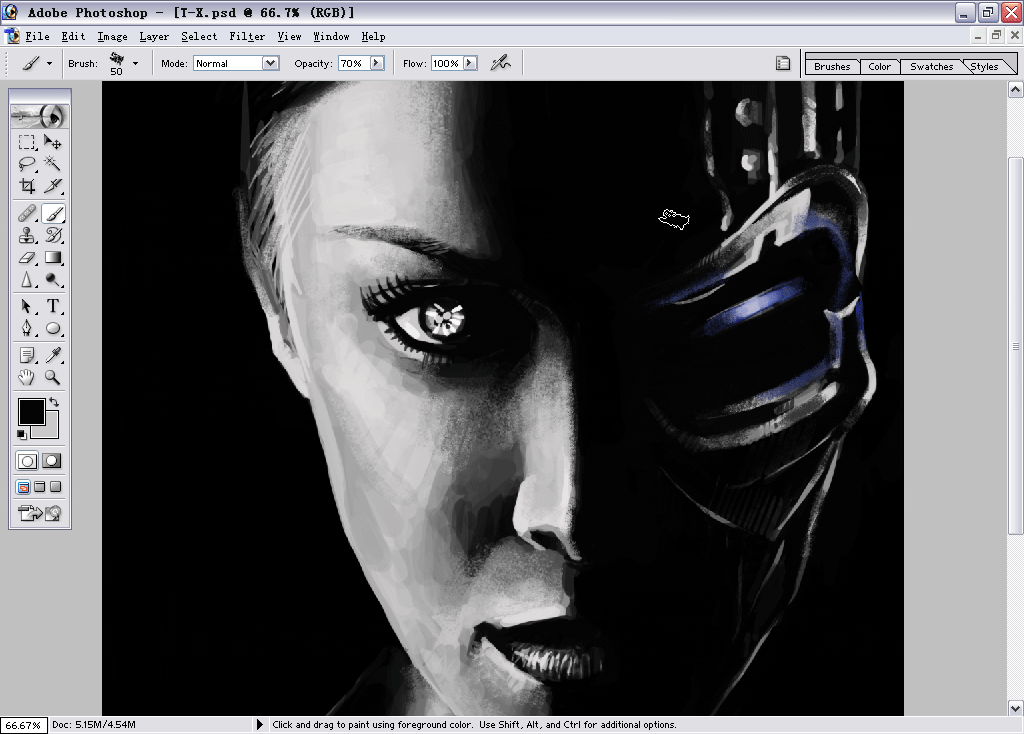Select the Healing Brush tool

27,214
